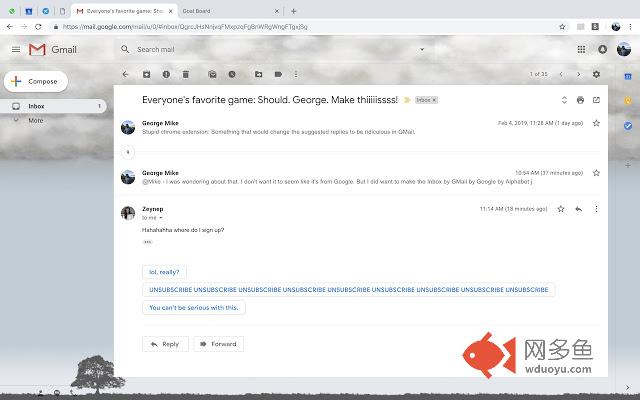This screenshot has height=400, width=640.
Task: Show Zeynep's recipient details dropdown
Action: click(x=161, y=218)
